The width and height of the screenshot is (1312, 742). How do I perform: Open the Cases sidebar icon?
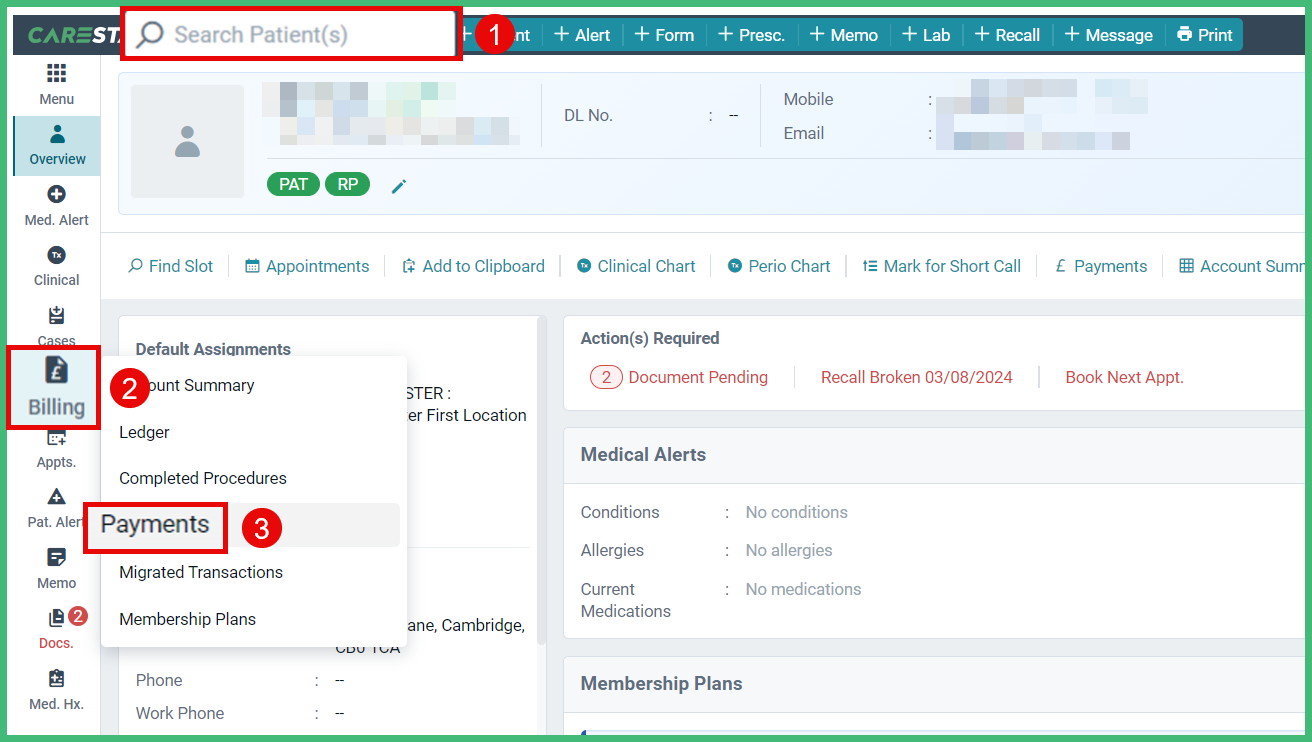56,326
